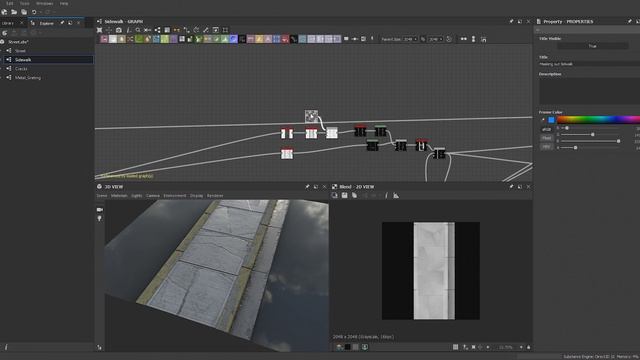Click the magnifier search icon in graph toolbar

click(x=138, y=30)
